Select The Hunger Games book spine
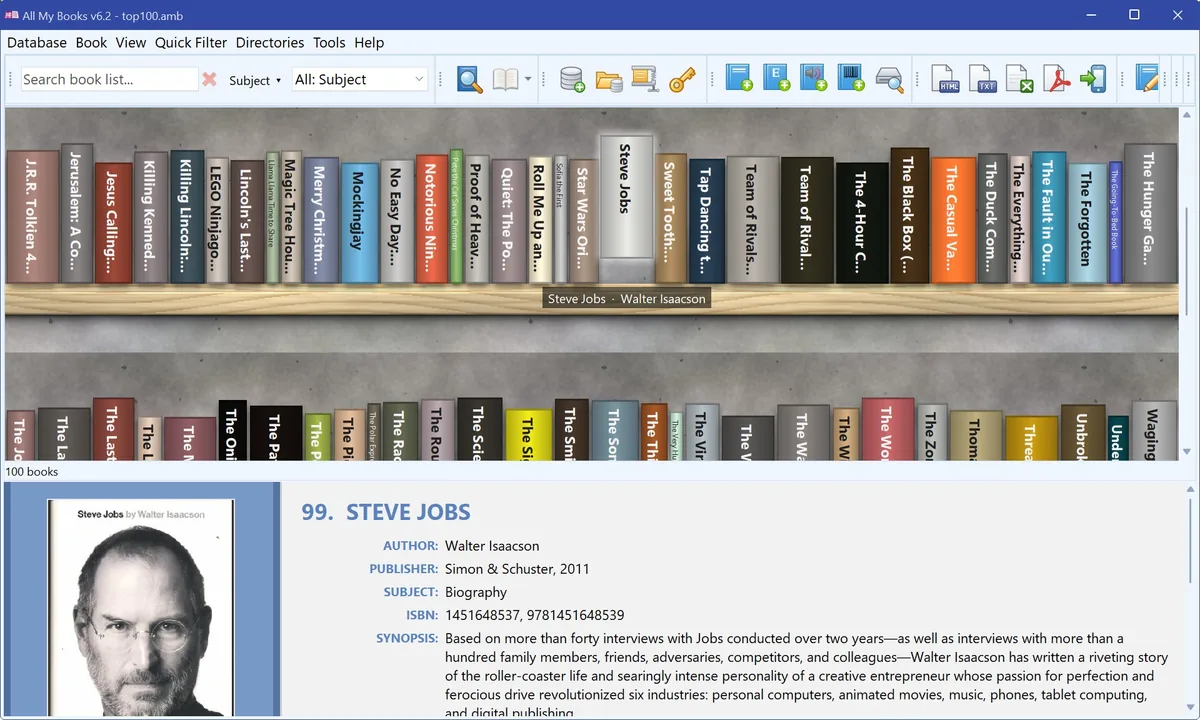Image resolution: width=1200 pixels, height=720 pixels. [x=1150, y=213]
